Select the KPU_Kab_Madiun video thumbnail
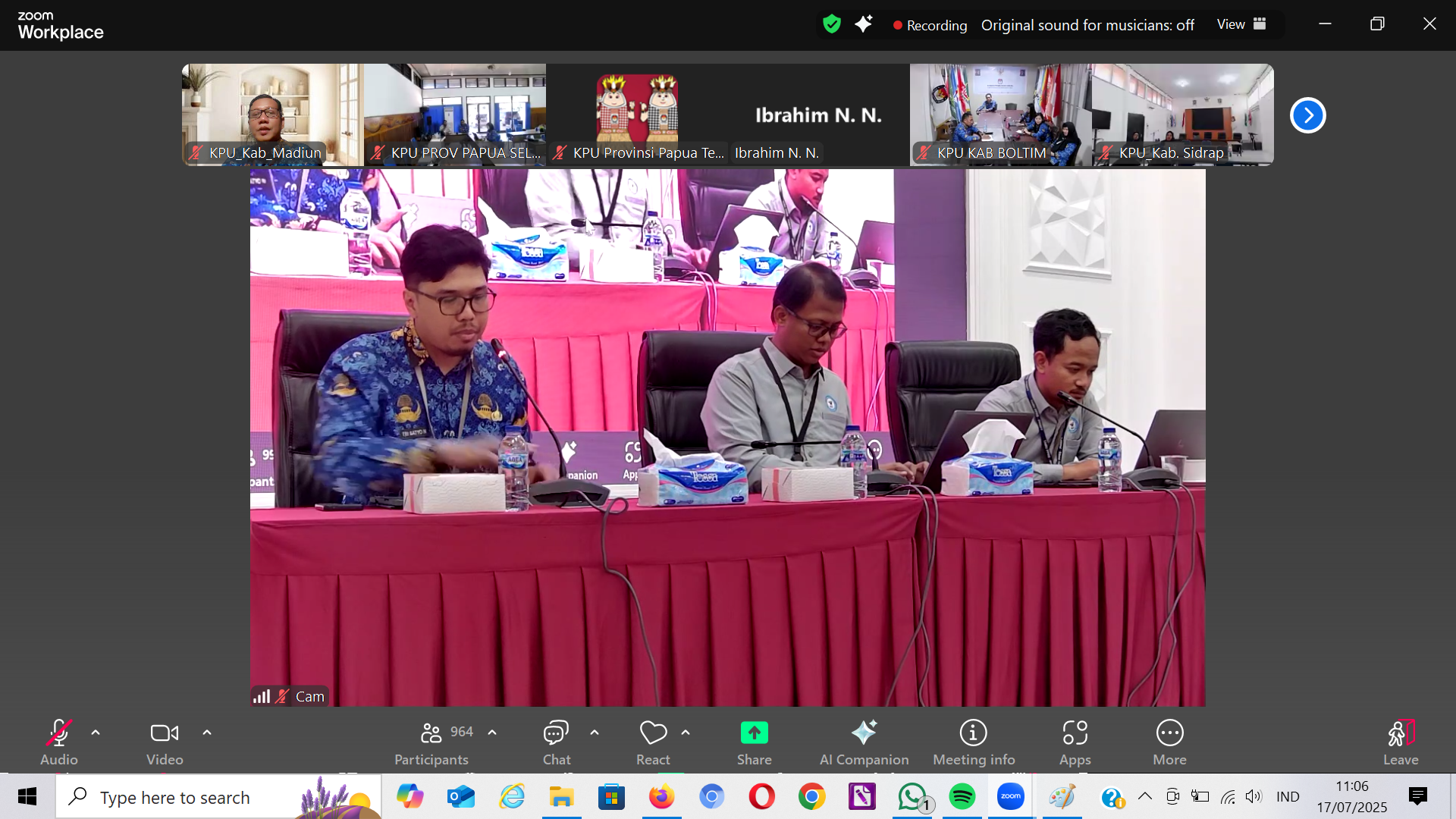This screenshot has width=1456, height=819. tap(272, 114)
